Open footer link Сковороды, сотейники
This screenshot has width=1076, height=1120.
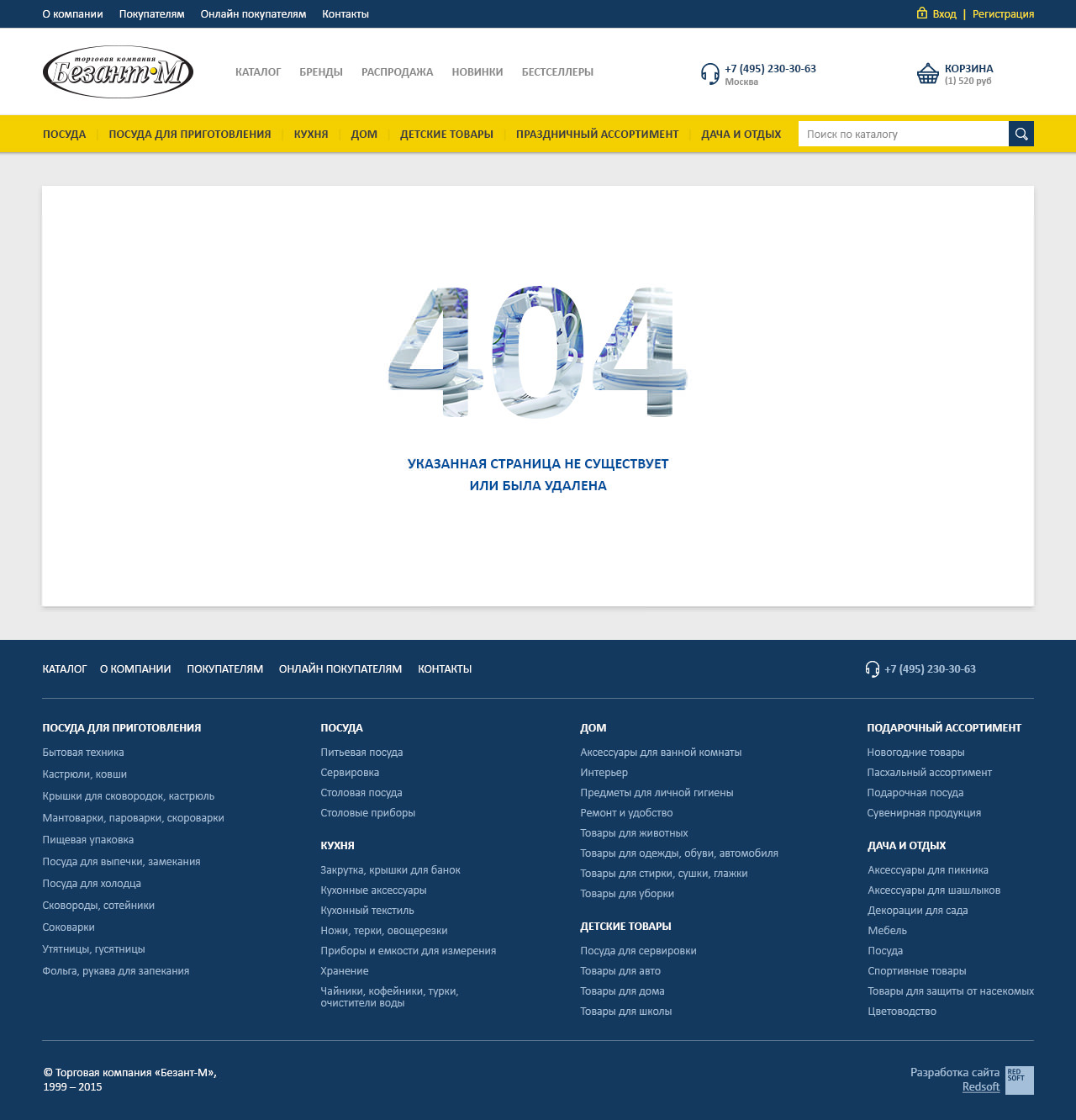pos(98,906)
